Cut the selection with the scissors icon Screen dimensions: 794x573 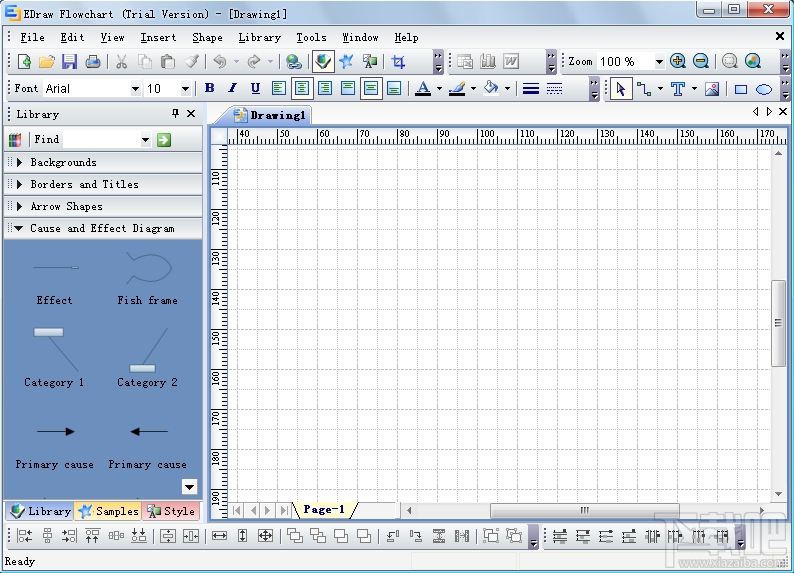[121, 62]
